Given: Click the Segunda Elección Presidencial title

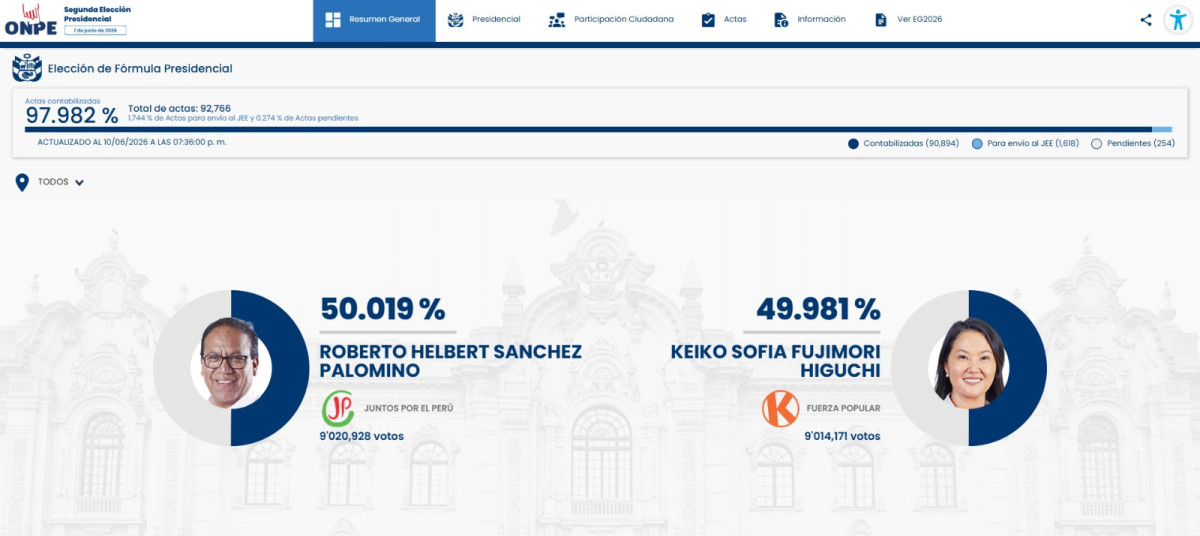Looking at the screenshot, I should click(97, 14).
